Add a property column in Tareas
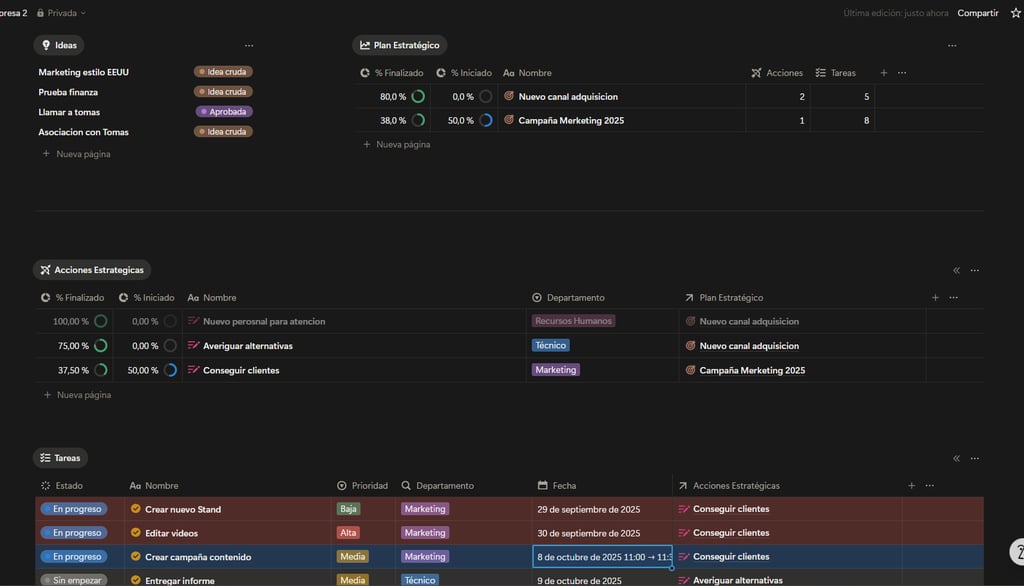Image resolution: width=1024 pixels, height=586 pixels. (911, 486)
